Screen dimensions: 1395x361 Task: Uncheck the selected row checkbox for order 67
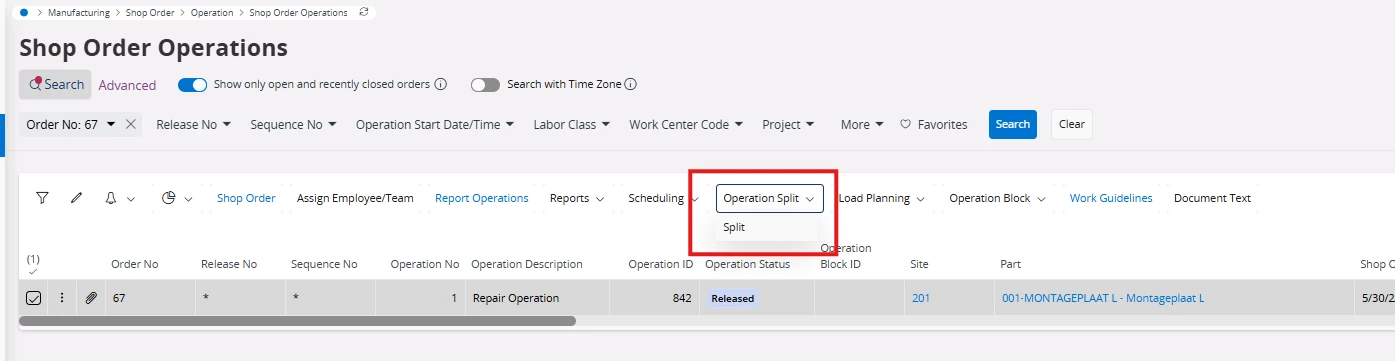(x=33, y=298)
